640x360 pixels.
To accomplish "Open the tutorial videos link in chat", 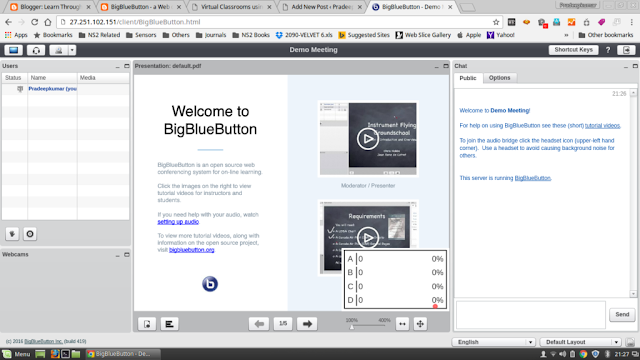I will [x=602, y=126].
